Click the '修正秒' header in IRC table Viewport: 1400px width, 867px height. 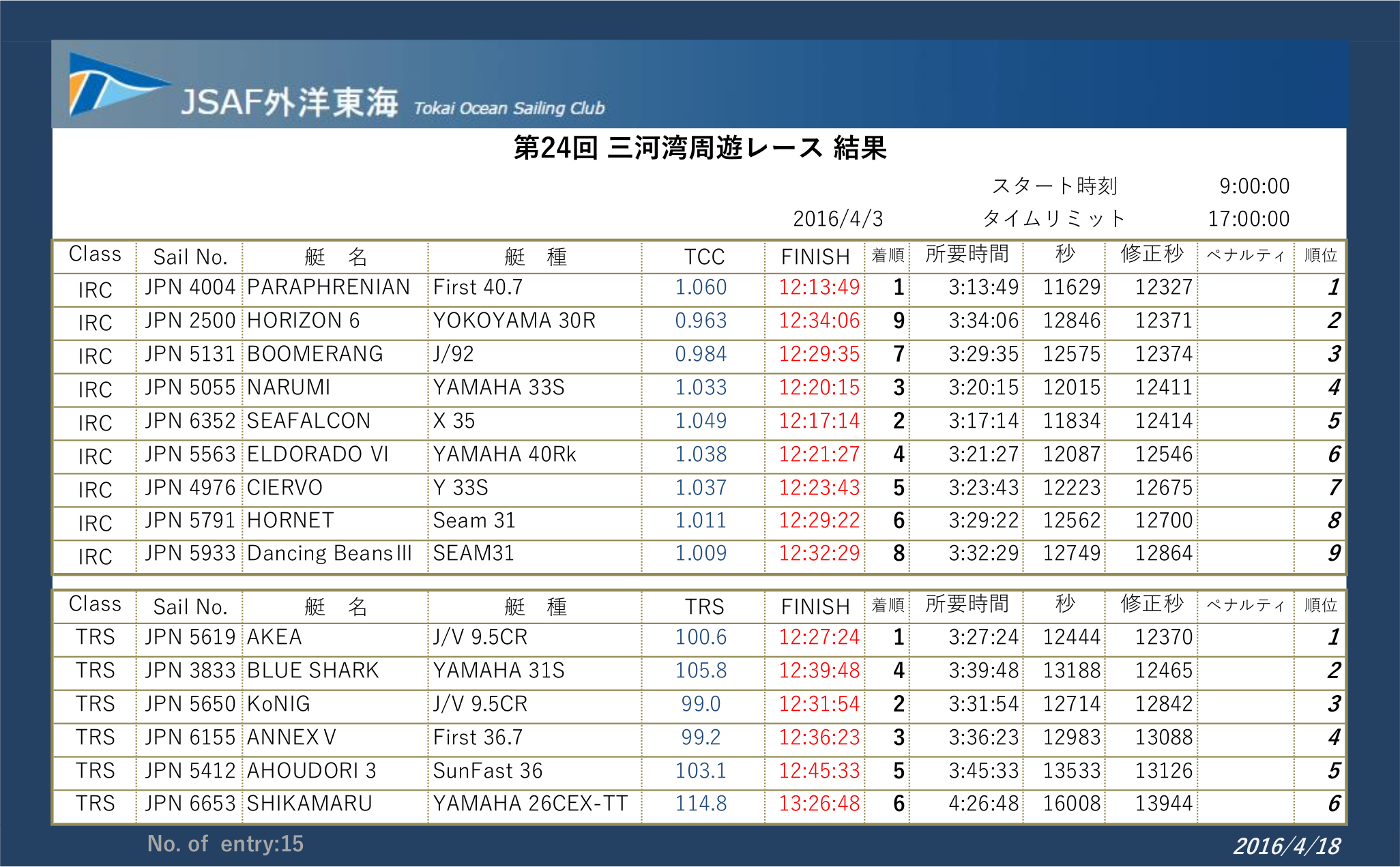click(1152, 254)
